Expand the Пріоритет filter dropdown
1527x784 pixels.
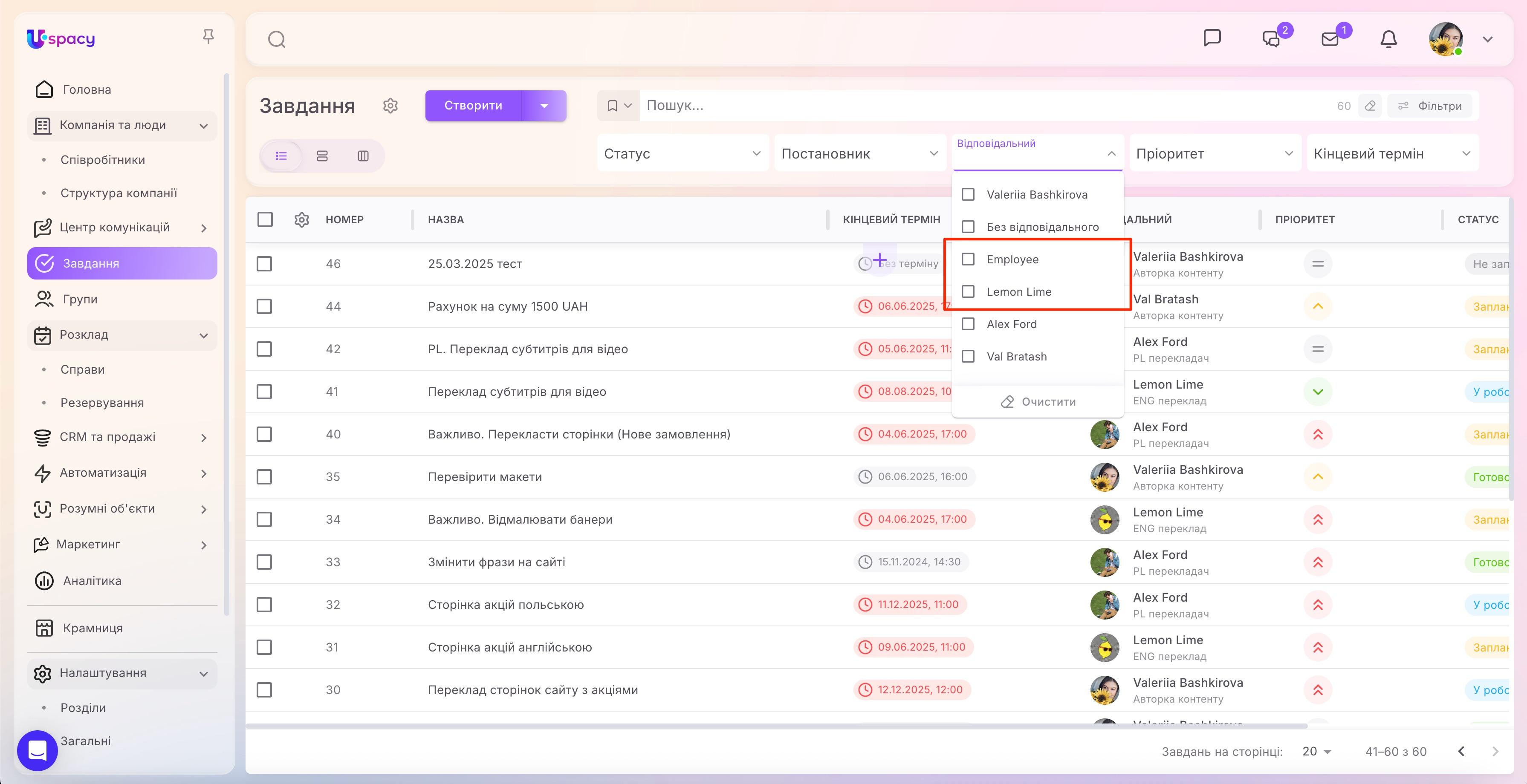tap(1215, 153)
